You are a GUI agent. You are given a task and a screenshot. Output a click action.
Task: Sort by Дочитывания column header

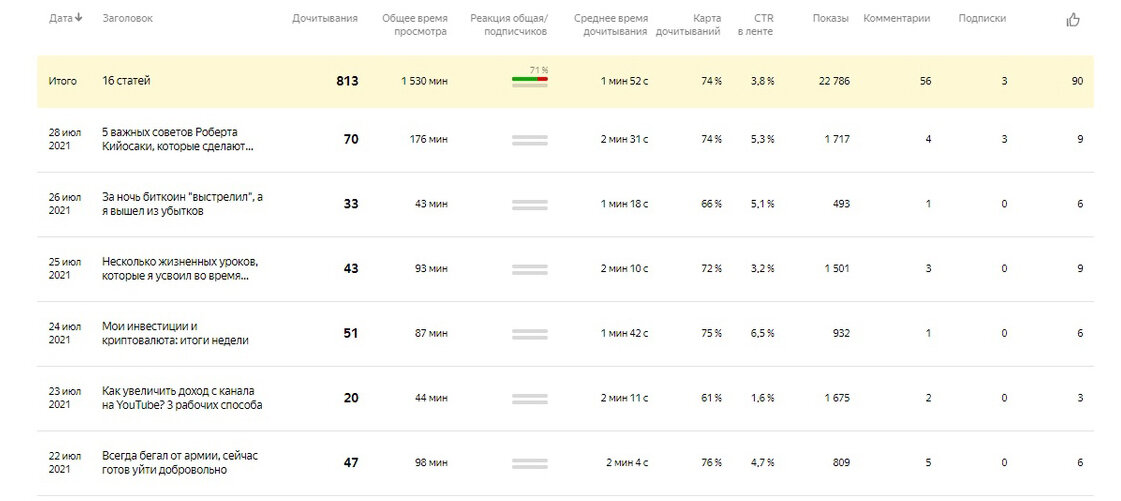pos(325,19)
